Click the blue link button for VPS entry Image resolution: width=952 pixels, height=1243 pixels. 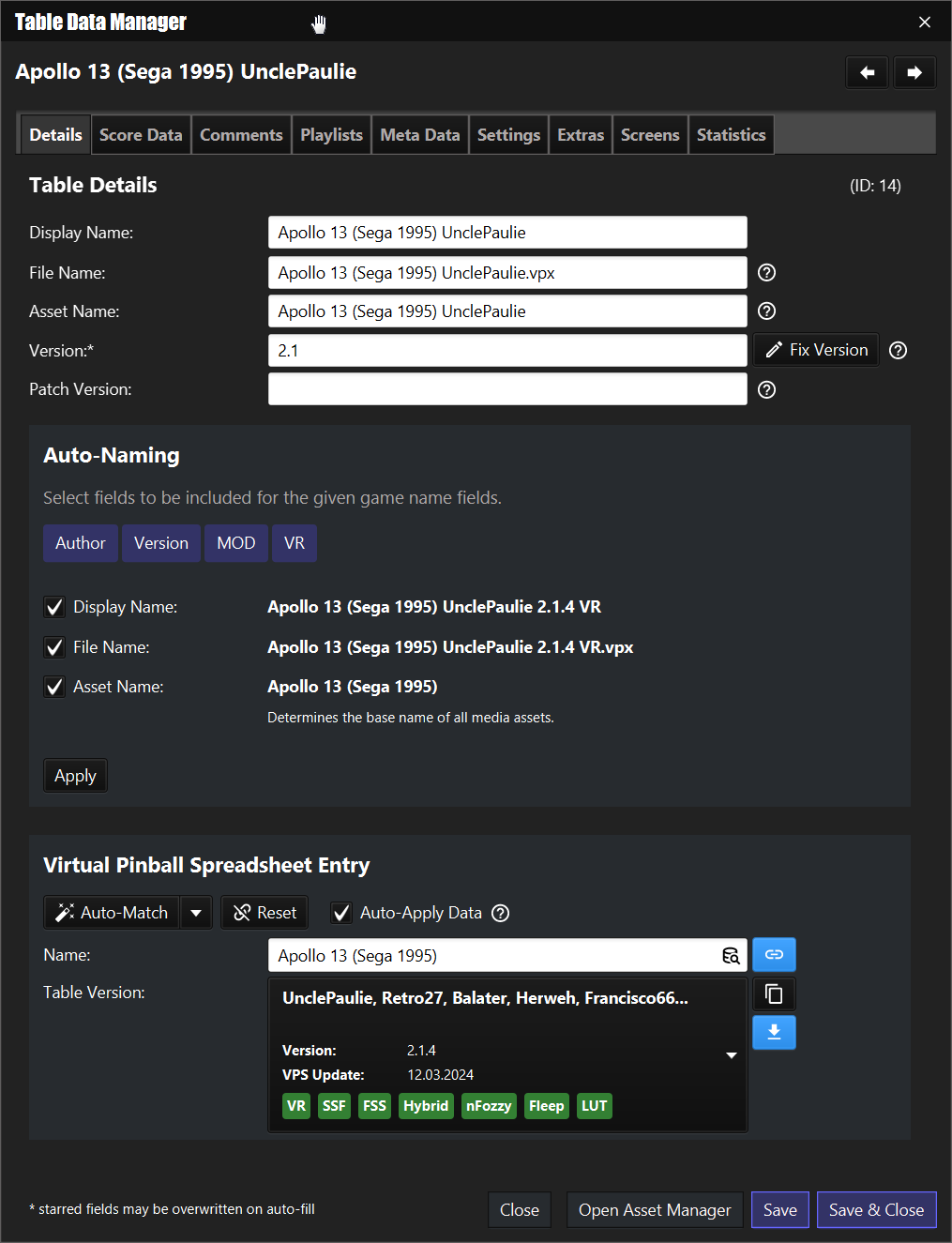point(774,955)
